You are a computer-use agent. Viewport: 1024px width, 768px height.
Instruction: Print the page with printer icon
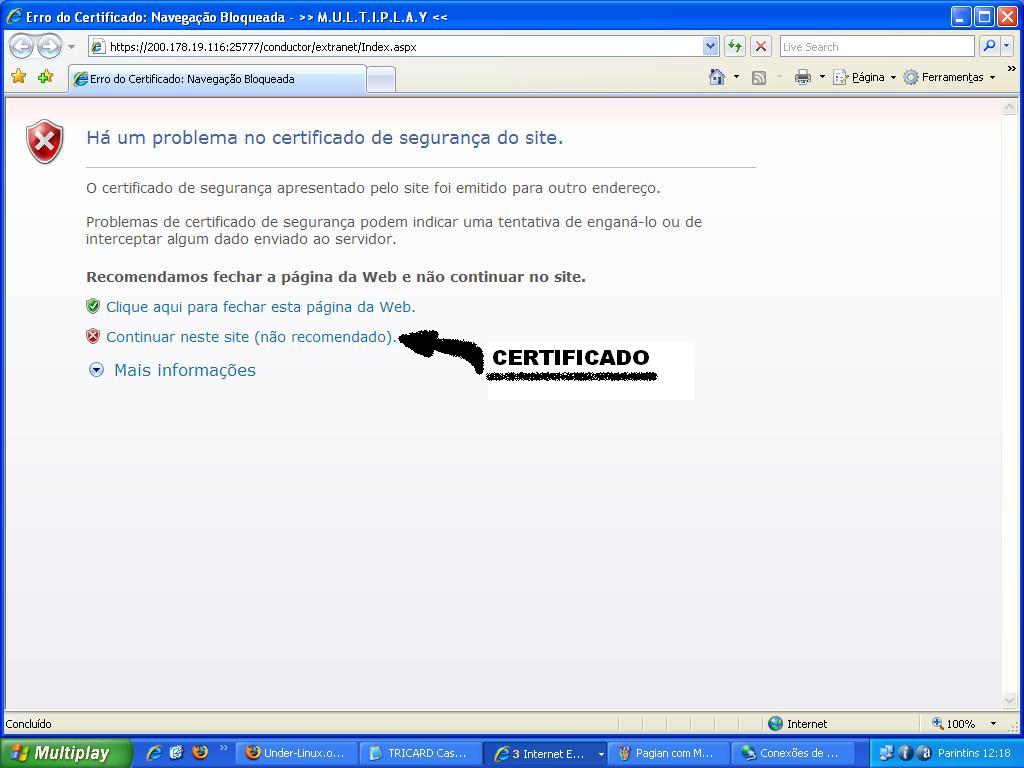pyautogui.click(x=803, y=77)
